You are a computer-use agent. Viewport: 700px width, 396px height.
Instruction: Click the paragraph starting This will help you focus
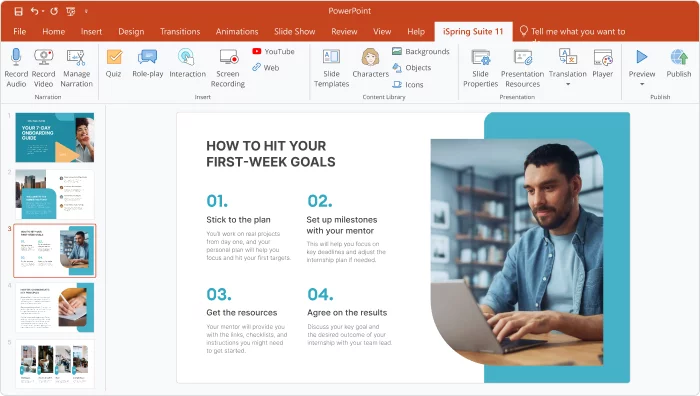click(346, 252)
